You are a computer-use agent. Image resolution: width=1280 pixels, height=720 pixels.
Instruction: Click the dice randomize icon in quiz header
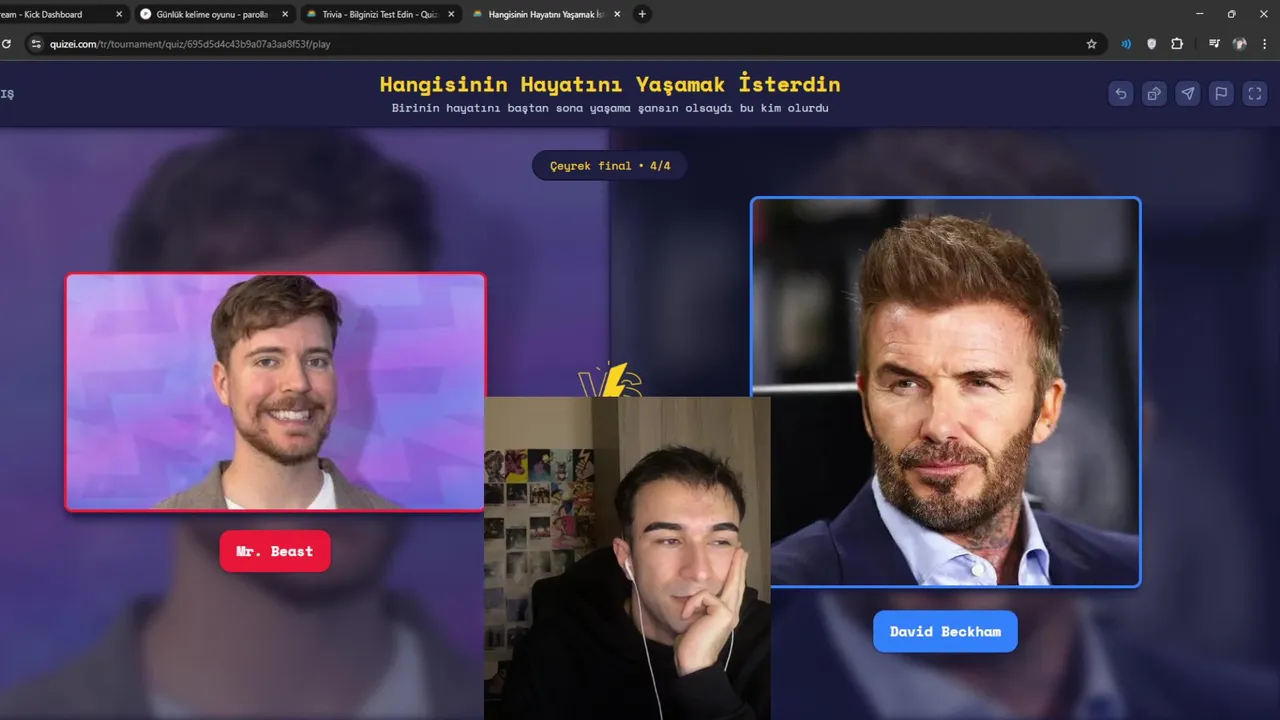click(1154, 93)
